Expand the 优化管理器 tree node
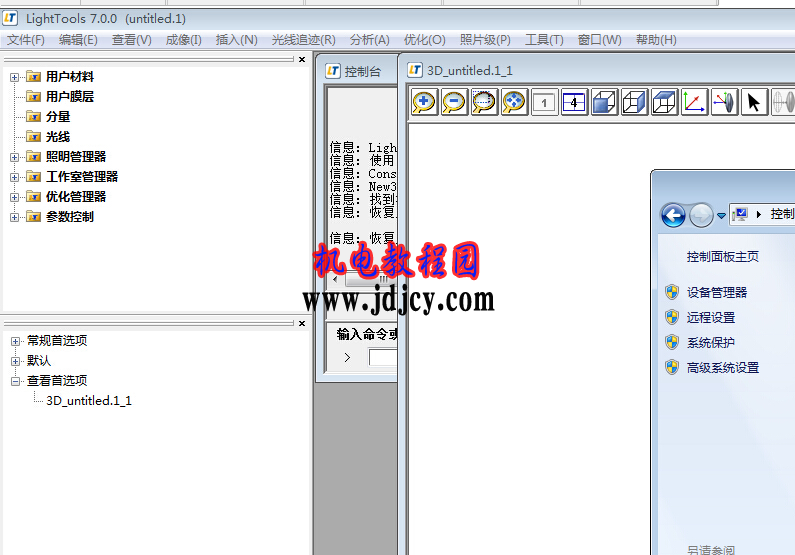 click(15, 198)
